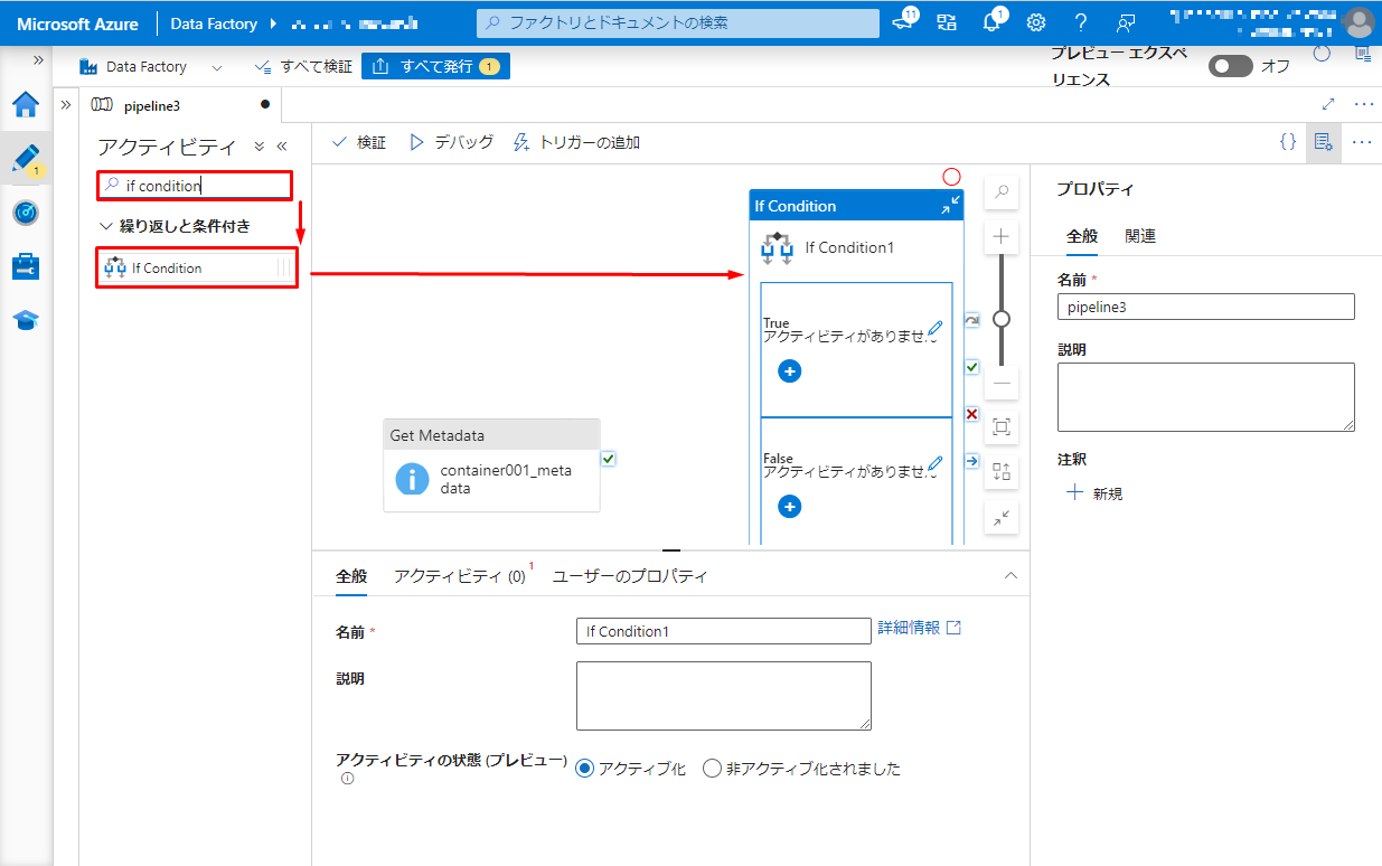This screenshot has width=1382, height=866.
Task: Toggle the preview experience switch
Action: pos(1230,66)
